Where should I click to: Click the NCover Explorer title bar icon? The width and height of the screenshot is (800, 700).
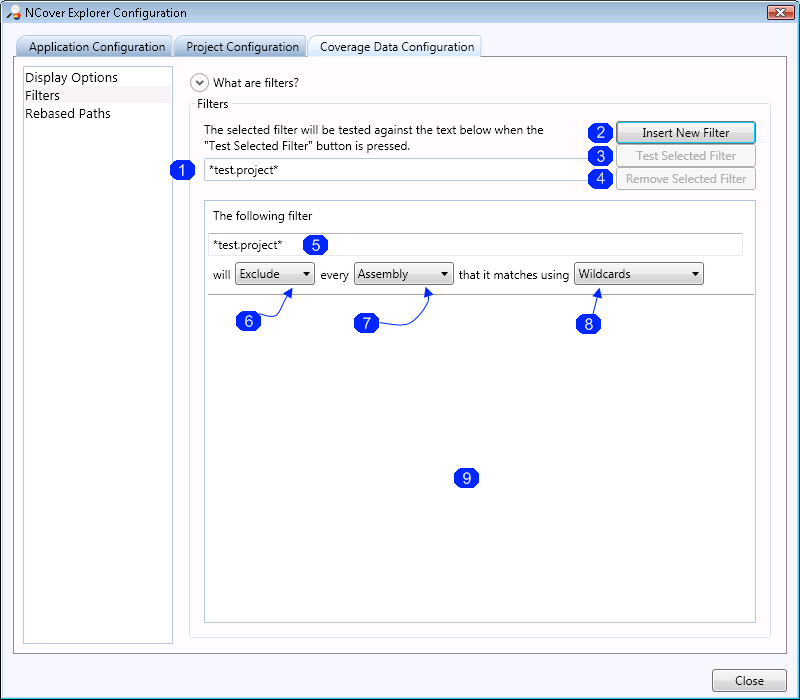(13, 12)
